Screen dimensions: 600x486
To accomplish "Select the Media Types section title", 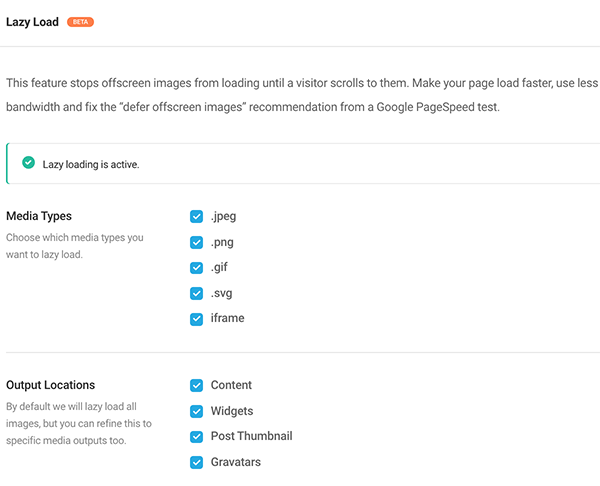I will 39,216.
